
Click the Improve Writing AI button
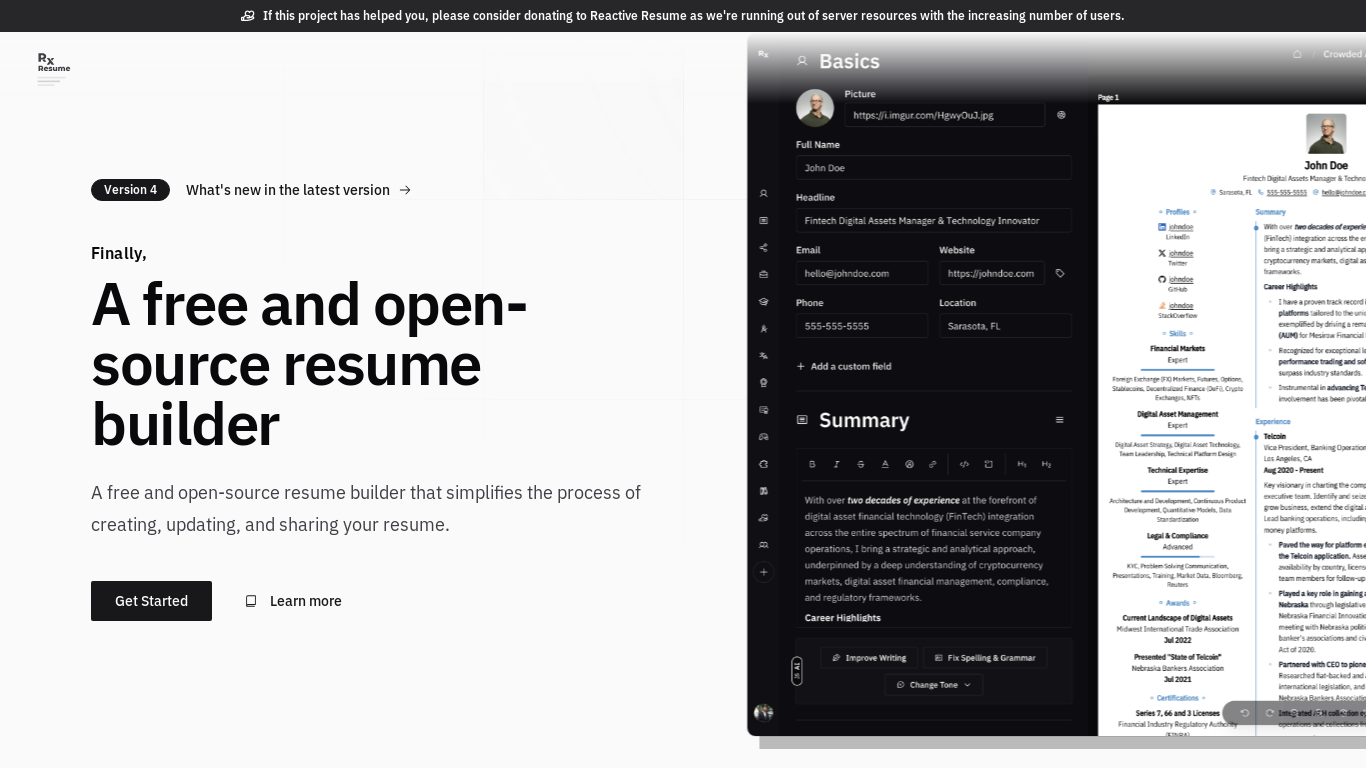coord(869,658)
